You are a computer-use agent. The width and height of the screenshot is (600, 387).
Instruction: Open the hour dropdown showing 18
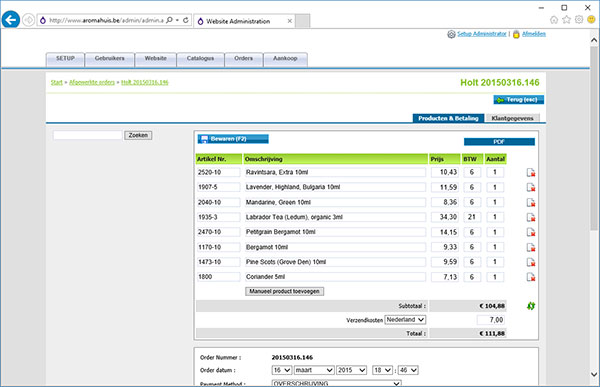pyautogui.click(x=382, y=370)
